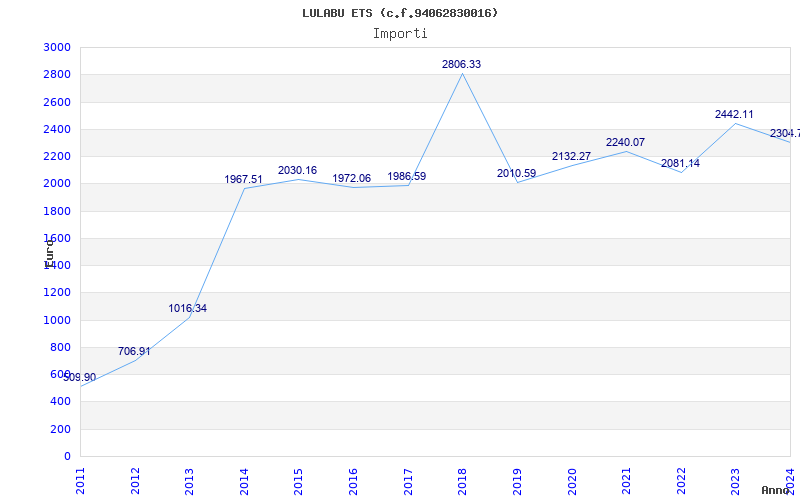
Task: Select the 509.90 data label
Action: pyautogui.click(x=80, y=378)
